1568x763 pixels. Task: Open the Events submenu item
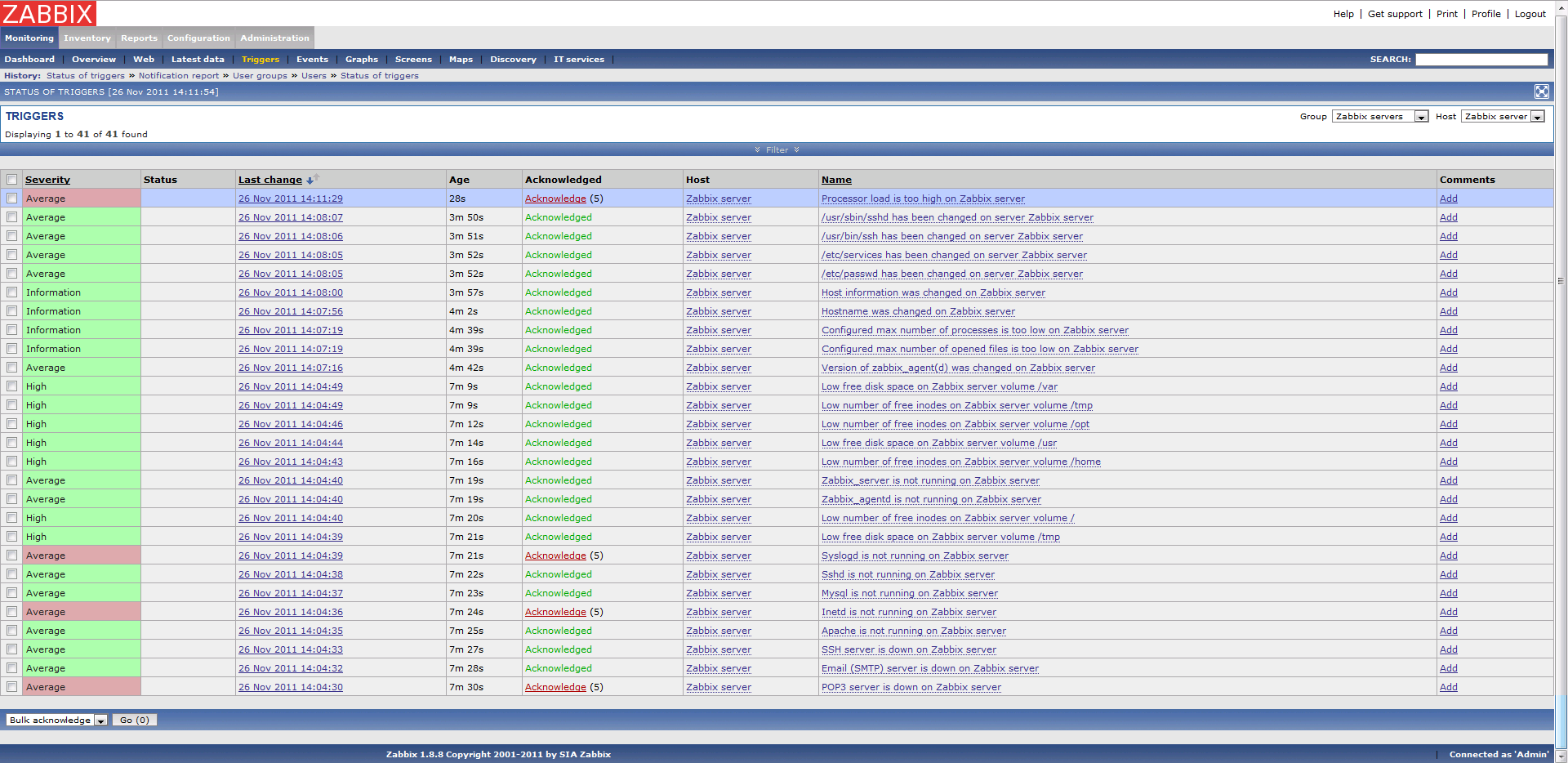(312, 60)
